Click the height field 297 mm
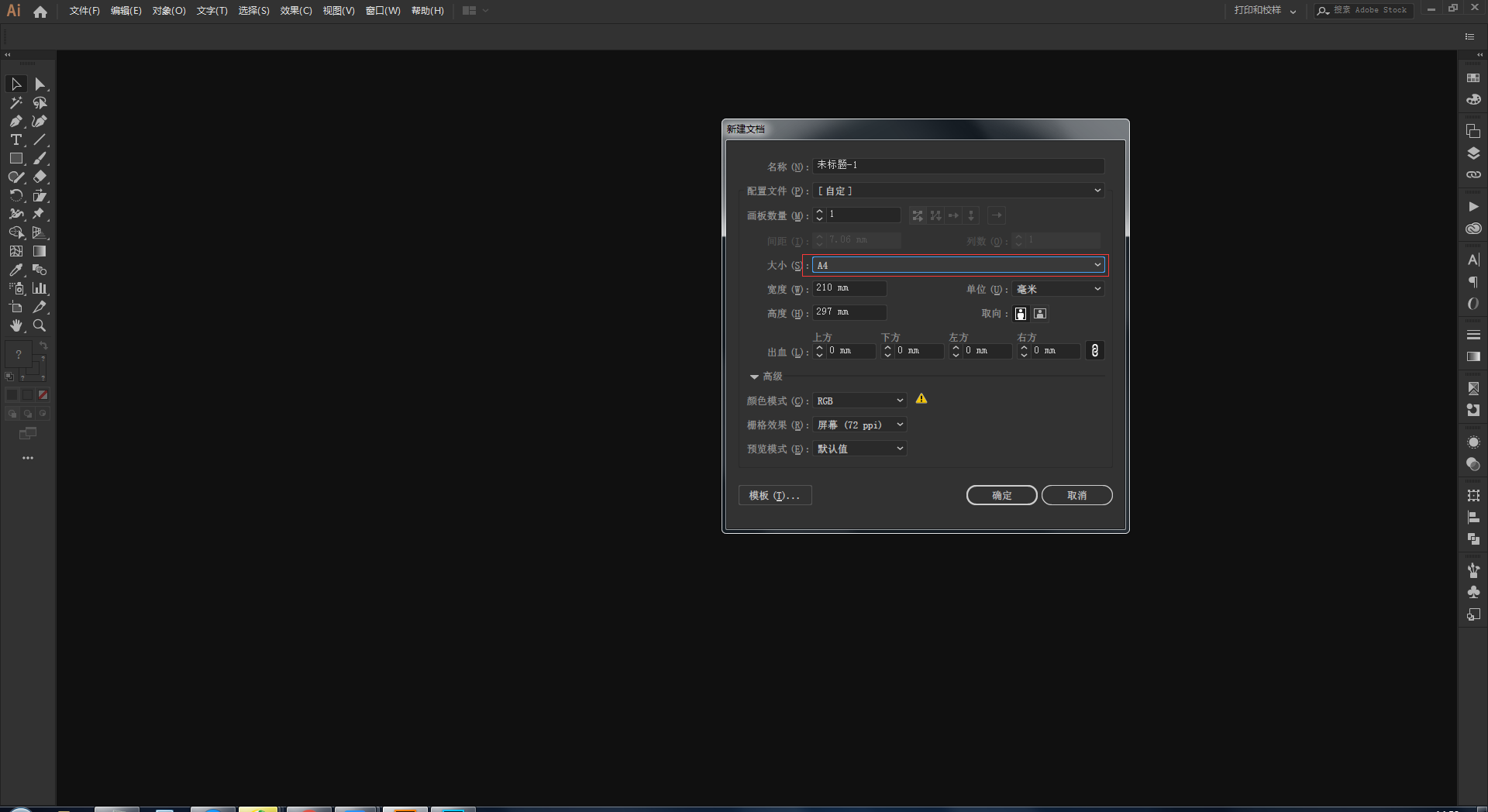Viewport: 1488px width, 812px height. 849,312
